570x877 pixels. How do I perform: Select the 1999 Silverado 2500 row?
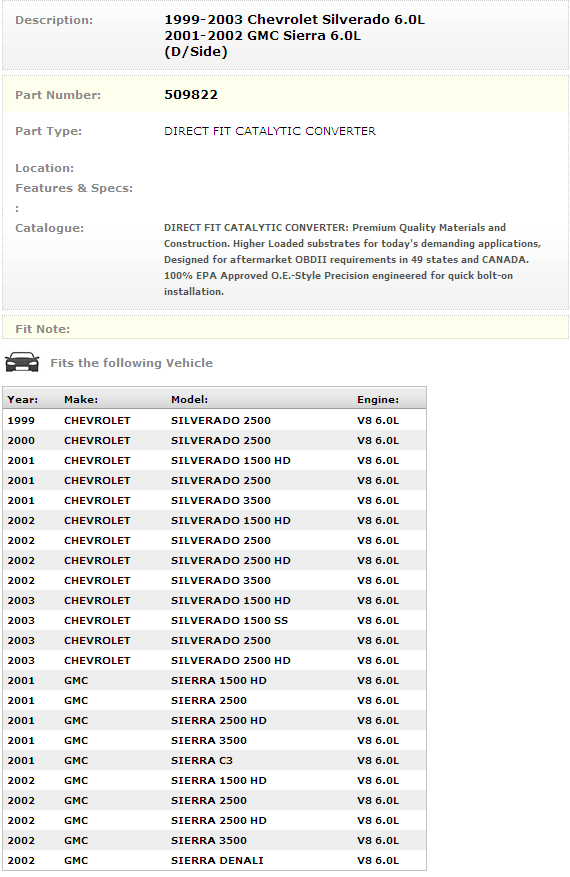coord(214,421)
